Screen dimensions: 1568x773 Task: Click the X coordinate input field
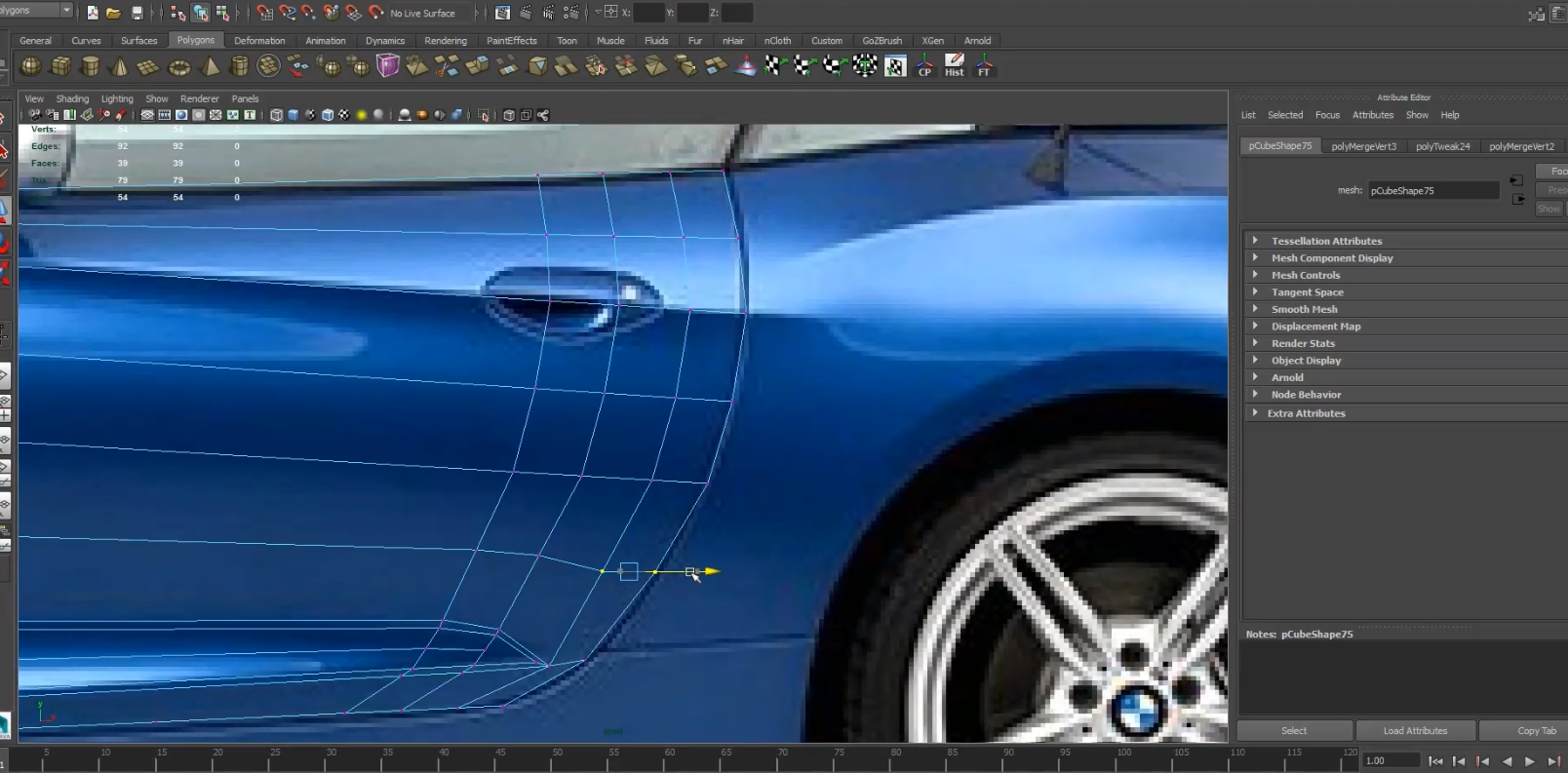(x=649, y=13)
